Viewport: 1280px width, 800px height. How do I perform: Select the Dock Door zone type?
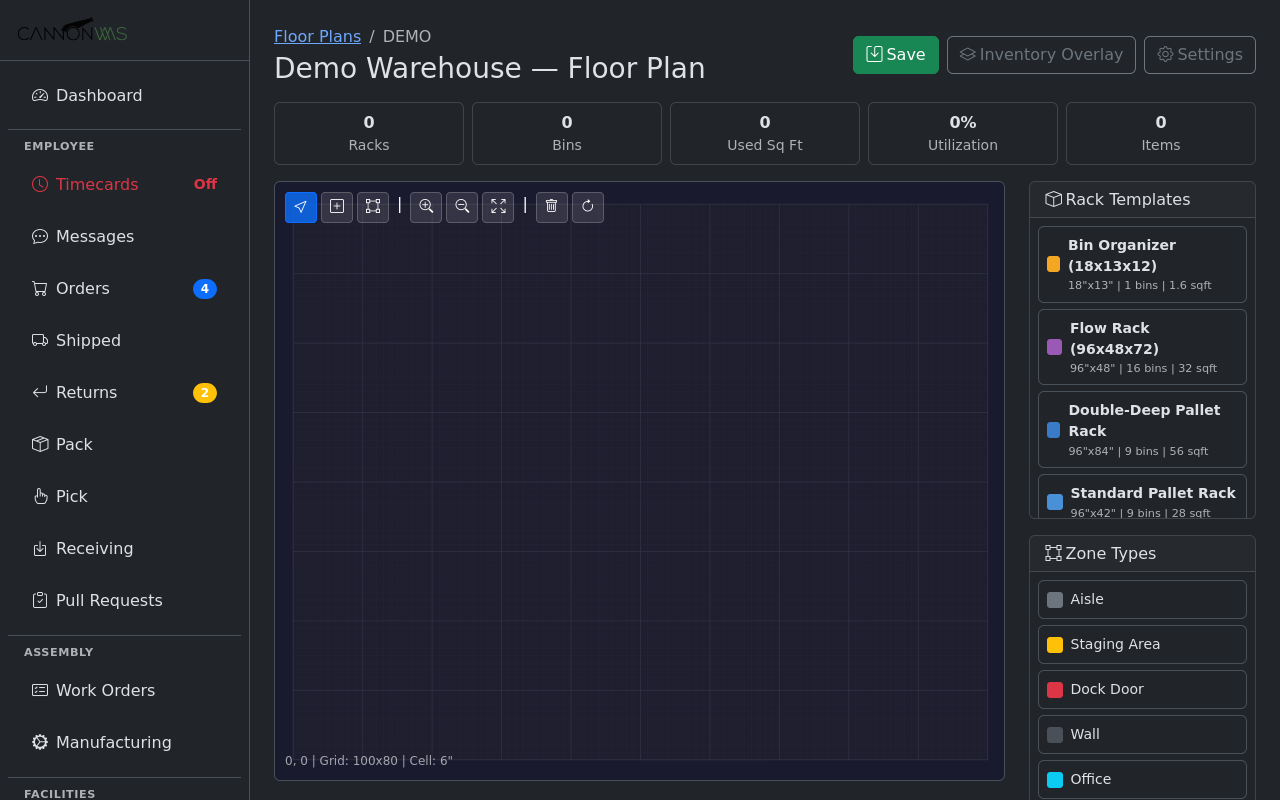click(1142, 689)
